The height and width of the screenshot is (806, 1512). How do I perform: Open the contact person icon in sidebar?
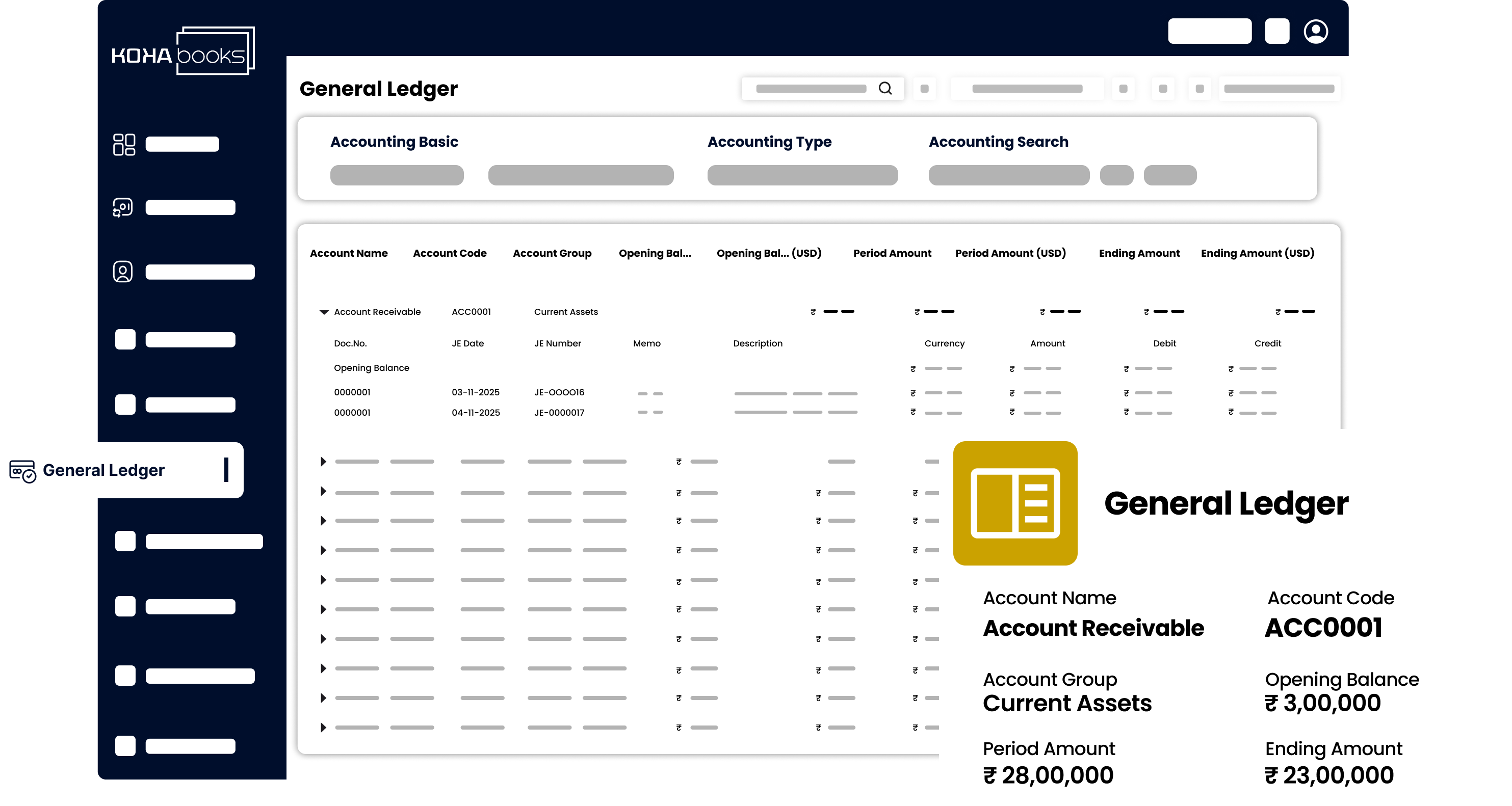(x=123, y=272)
